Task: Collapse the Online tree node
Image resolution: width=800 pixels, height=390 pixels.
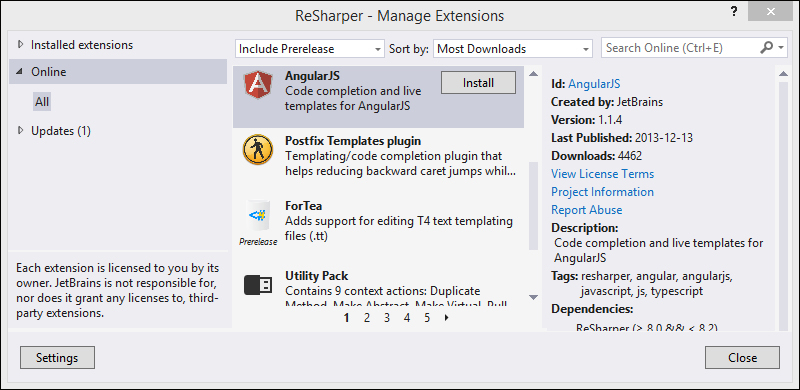Action: 19,71
